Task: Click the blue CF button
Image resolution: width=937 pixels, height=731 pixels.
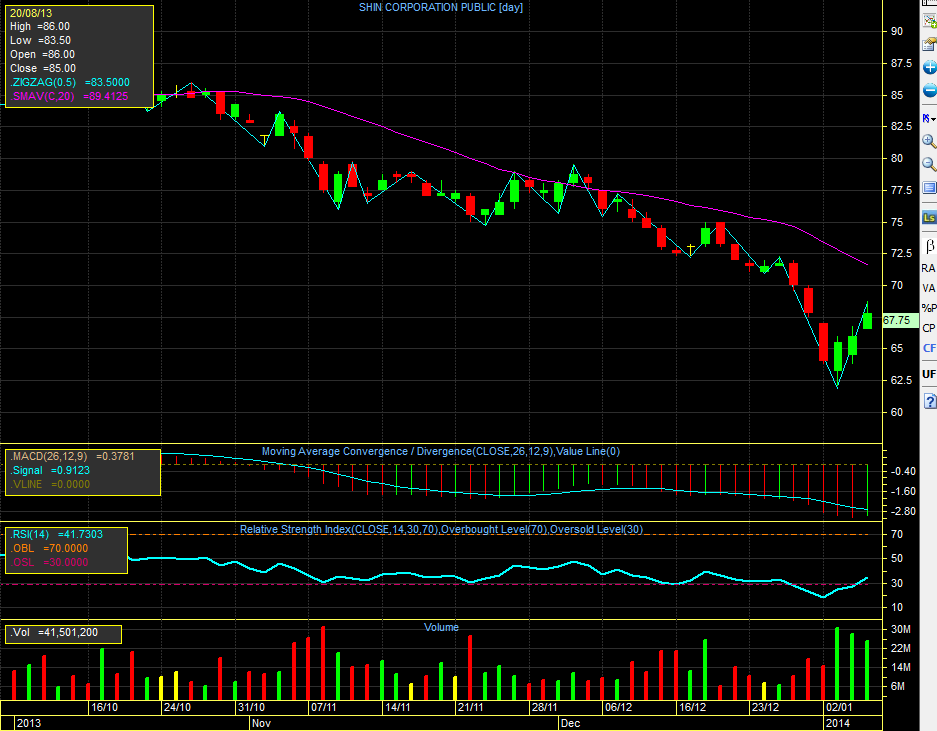Action: (x=929, y=348)
